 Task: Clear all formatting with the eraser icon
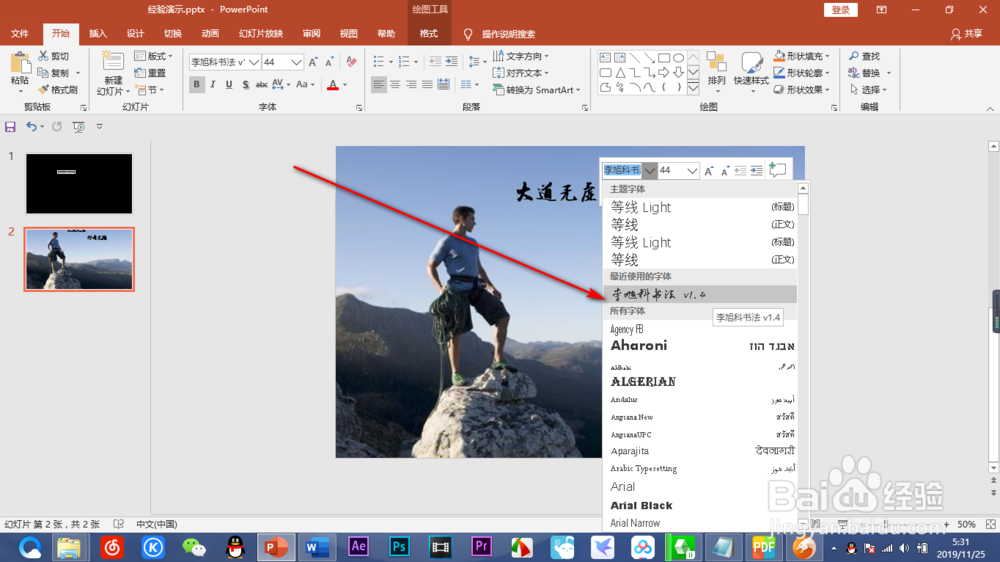pyautogui.click(x=351, y=62)
